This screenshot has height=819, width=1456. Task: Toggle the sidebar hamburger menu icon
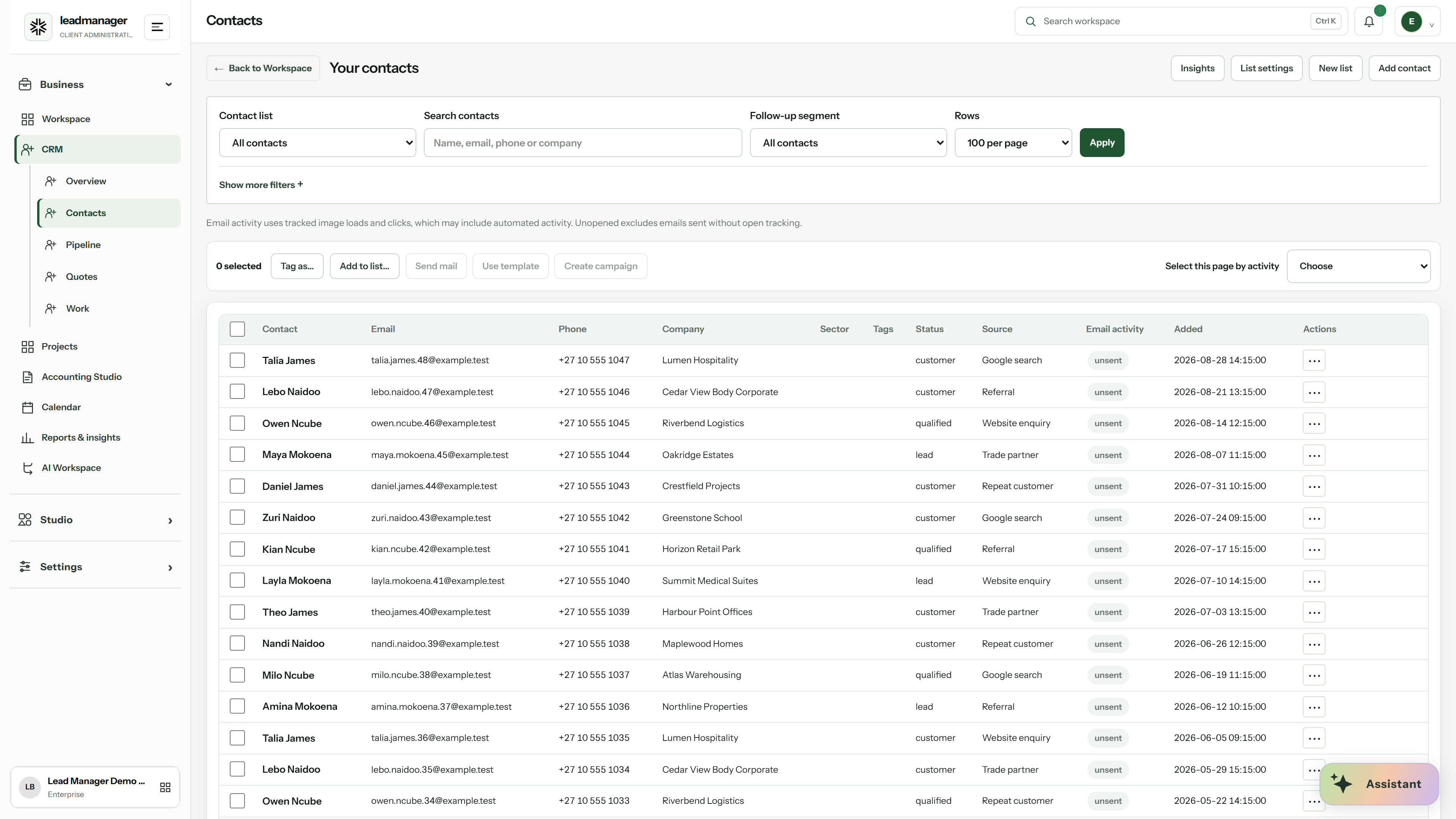point(157,27)
